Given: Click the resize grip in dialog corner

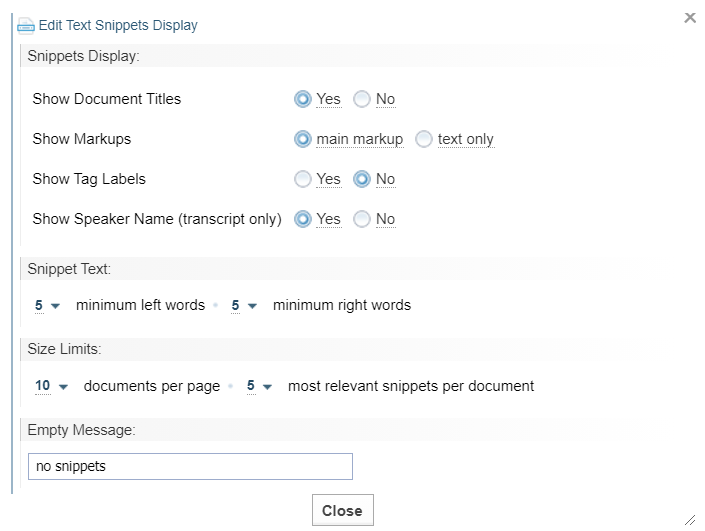Looking at the screenshot, I should (690, 520).
